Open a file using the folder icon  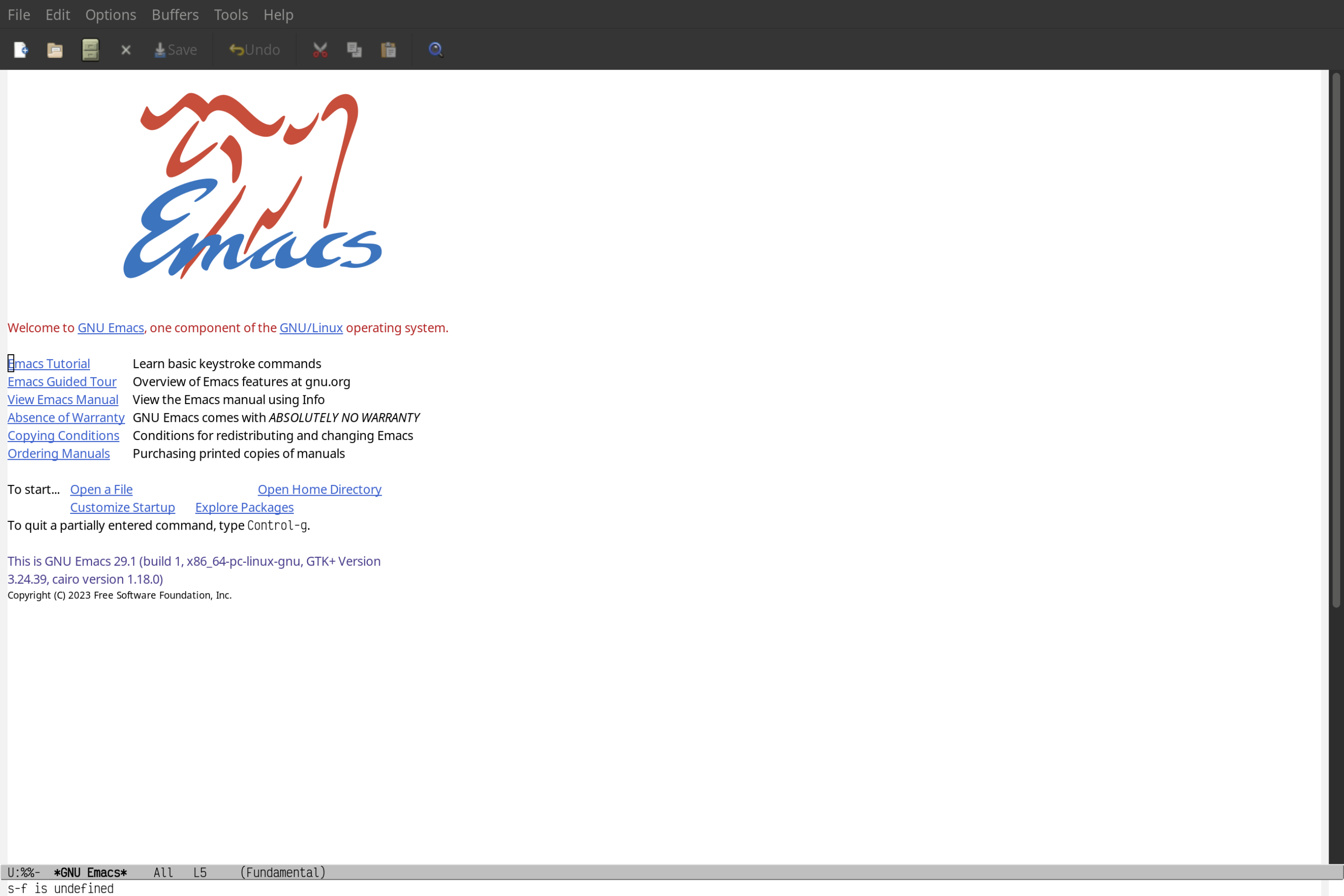[55, 49]
